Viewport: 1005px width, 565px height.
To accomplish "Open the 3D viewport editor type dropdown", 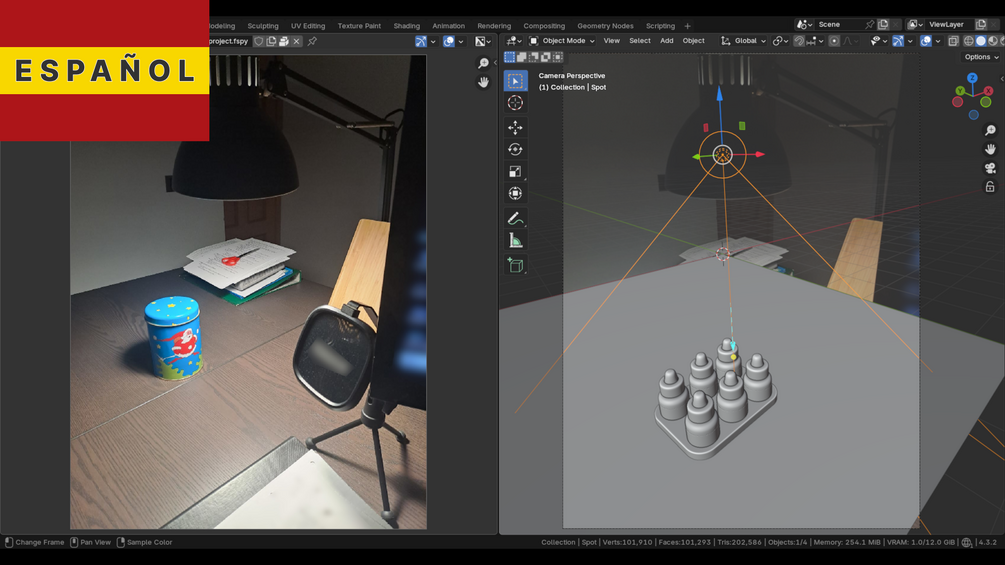I will (514, 41).
